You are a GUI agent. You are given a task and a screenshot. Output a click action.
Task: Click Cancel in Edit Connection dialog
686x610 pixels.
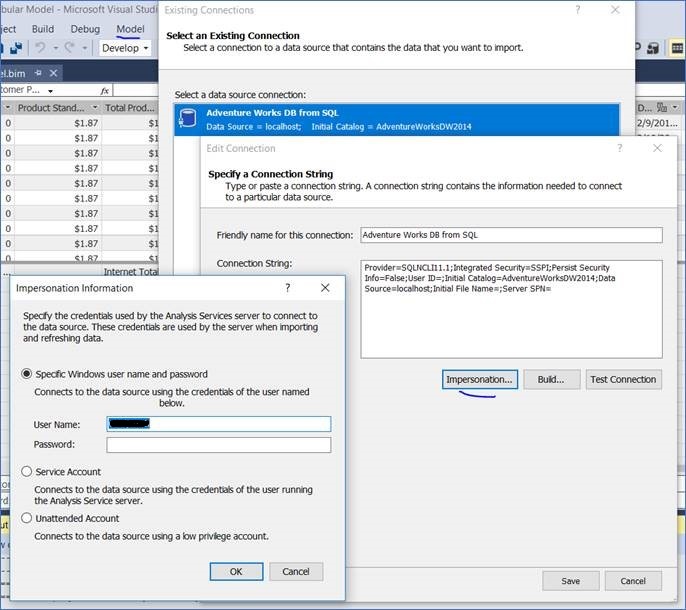(x=633, y=581)
